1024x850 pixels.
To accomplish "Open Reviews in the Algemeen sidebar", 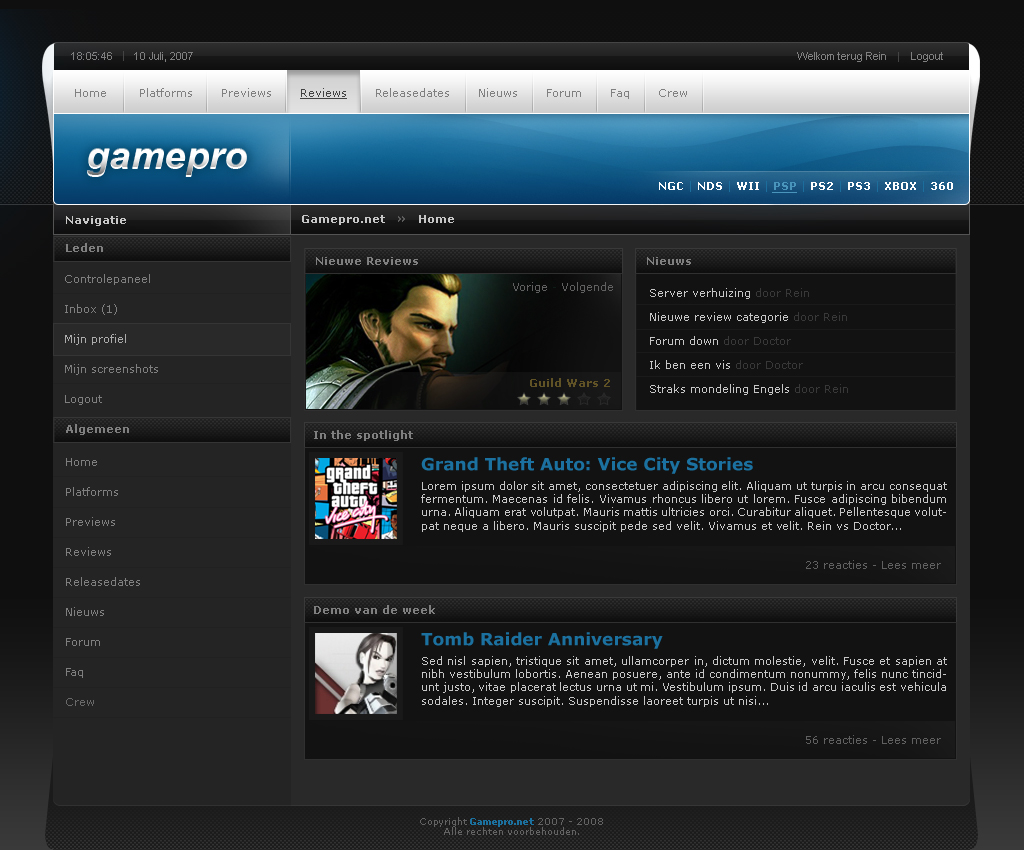I will click(172, 552).
